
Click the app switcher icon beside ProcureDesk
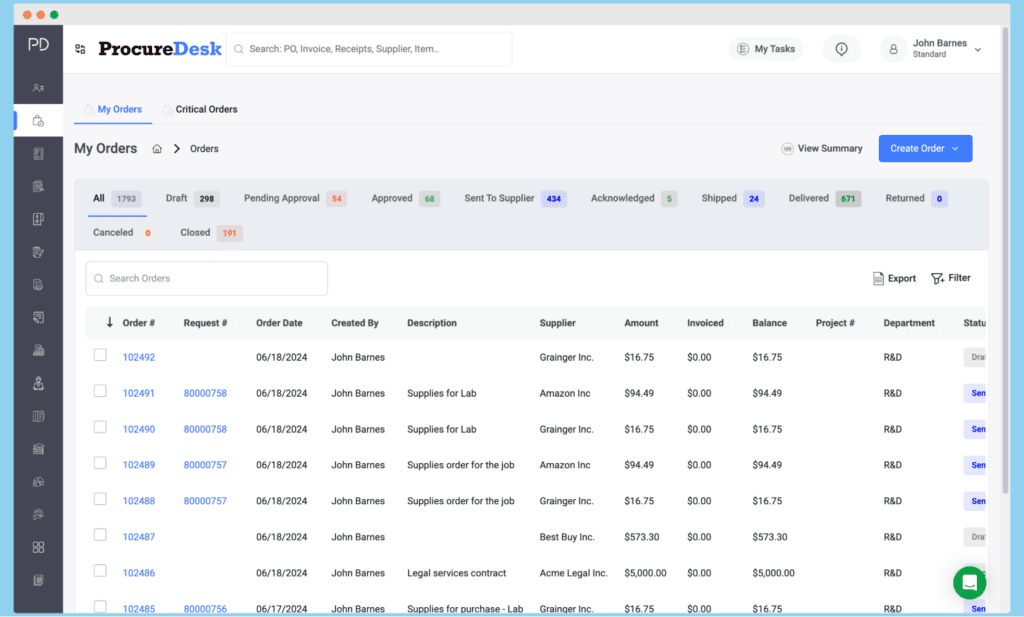click(x=80, y=49)
